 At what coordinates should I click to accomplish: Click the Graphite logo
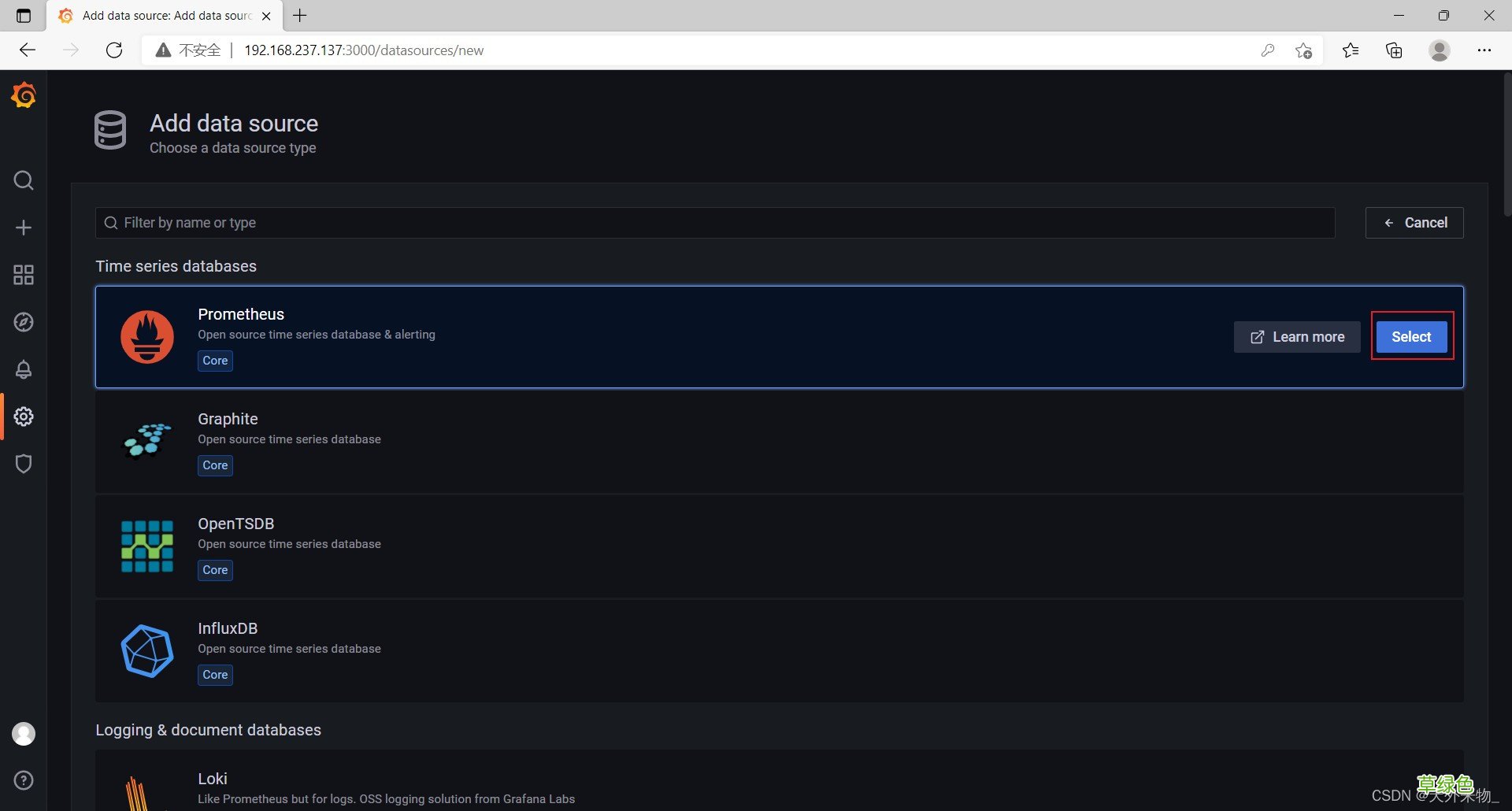pyautogui.click(x=147, y=440)
